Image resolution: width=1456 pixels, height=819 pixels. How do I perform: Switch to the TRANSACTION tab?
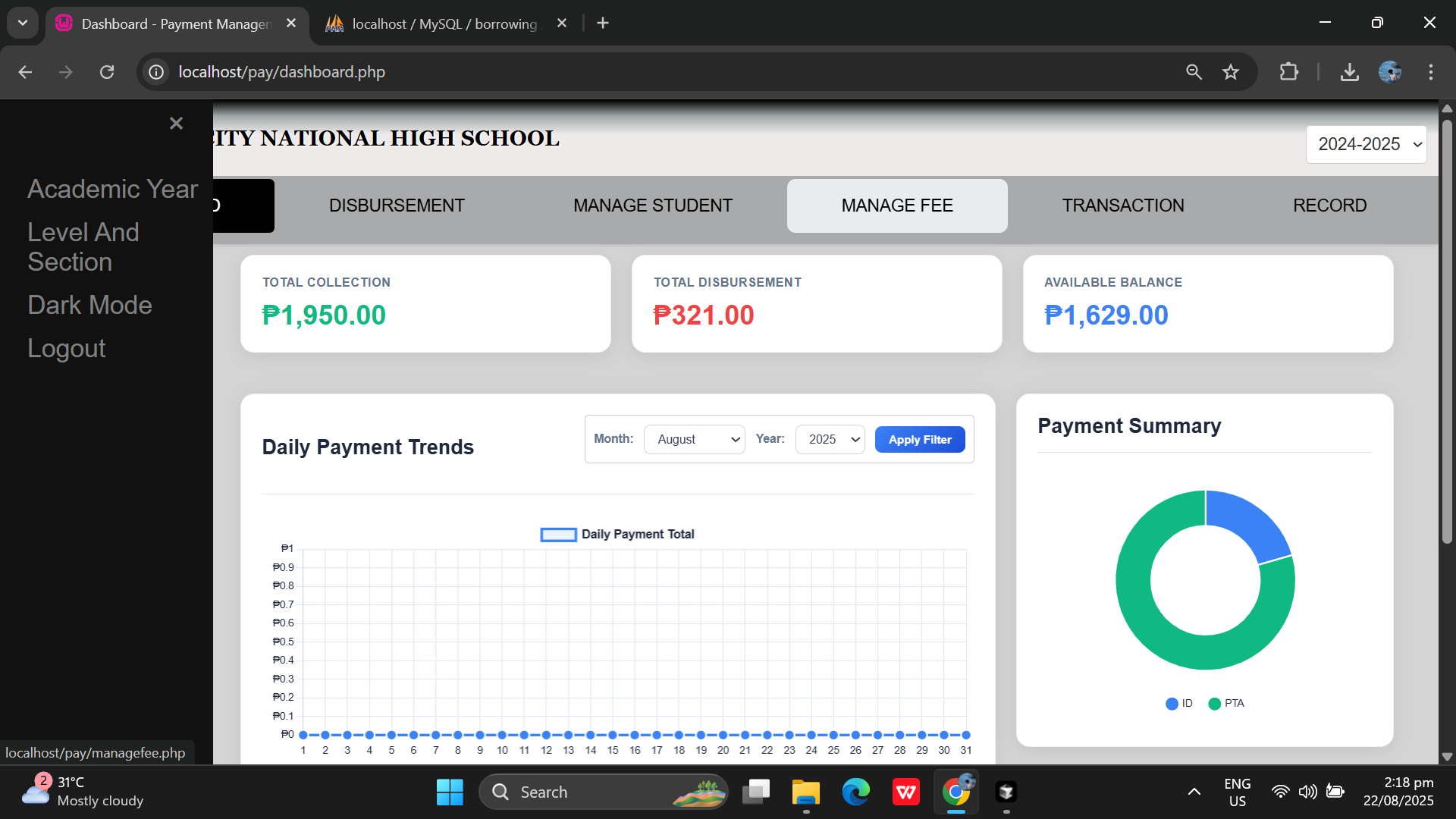1123,205
